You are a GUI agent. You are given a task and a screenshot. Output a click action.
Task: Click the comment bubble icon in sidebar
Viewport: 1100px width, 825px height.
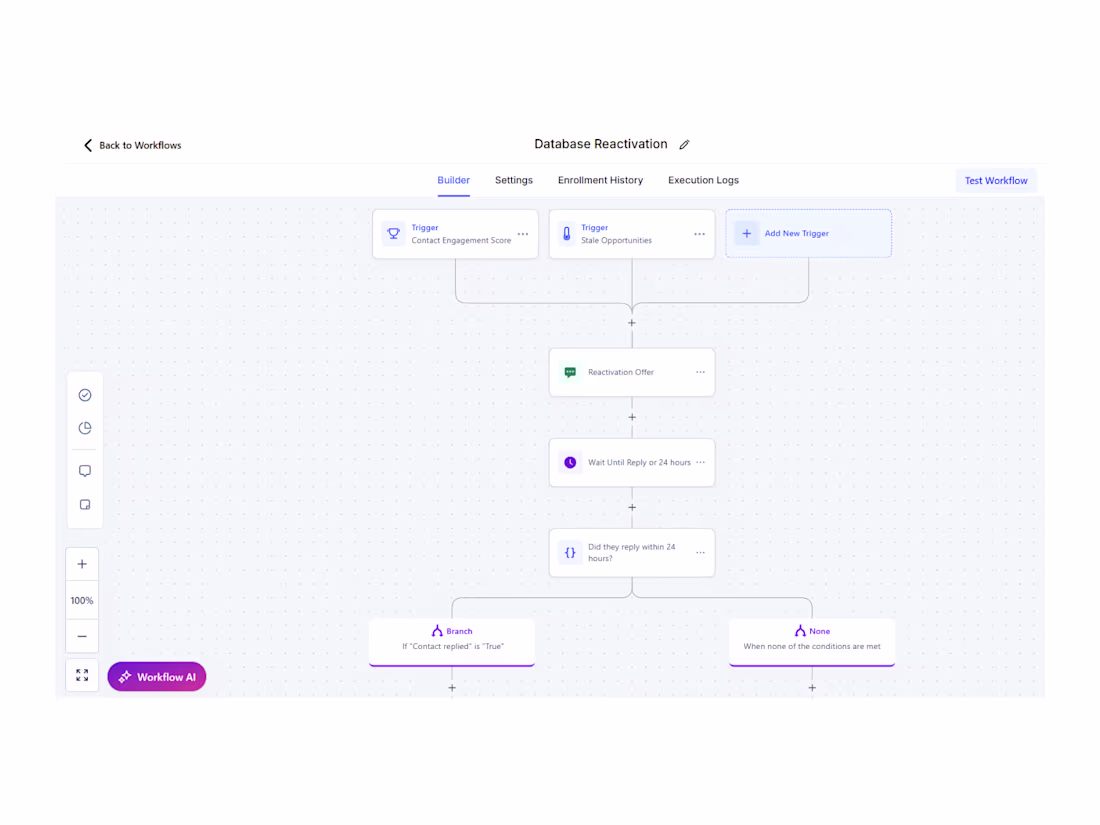click(84, 470)
